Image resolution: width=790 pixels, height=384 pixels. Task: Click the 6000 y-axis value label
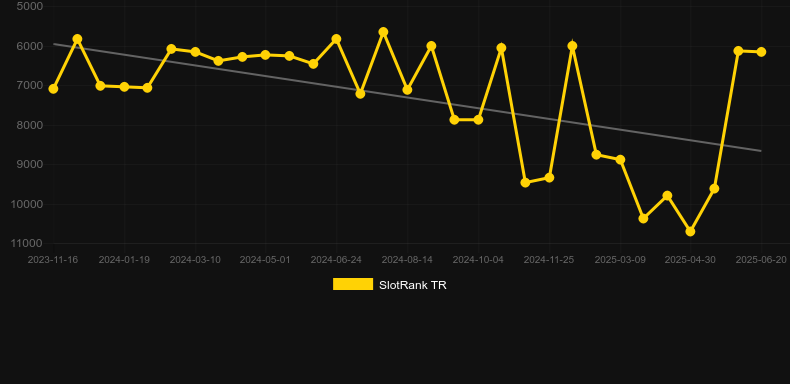30,46
